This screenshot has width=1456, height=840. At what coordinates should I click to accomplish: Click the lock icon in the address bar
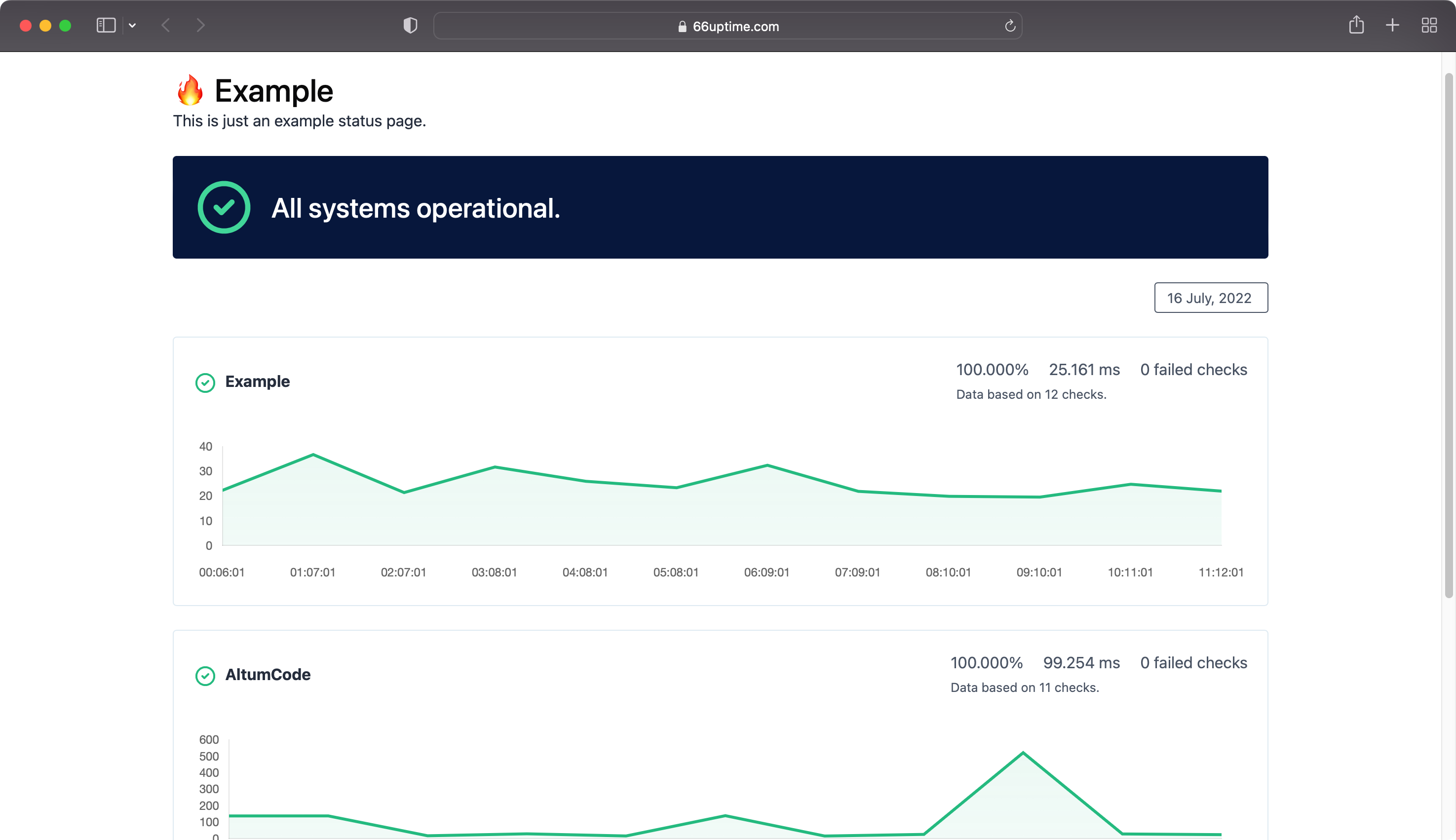(682, 27)
